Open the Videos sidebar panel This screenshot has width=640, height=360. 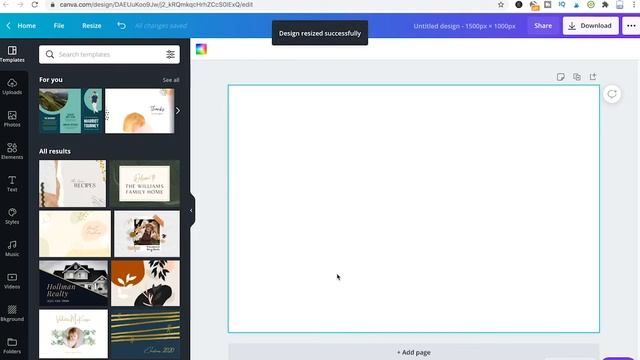[12, 281]
